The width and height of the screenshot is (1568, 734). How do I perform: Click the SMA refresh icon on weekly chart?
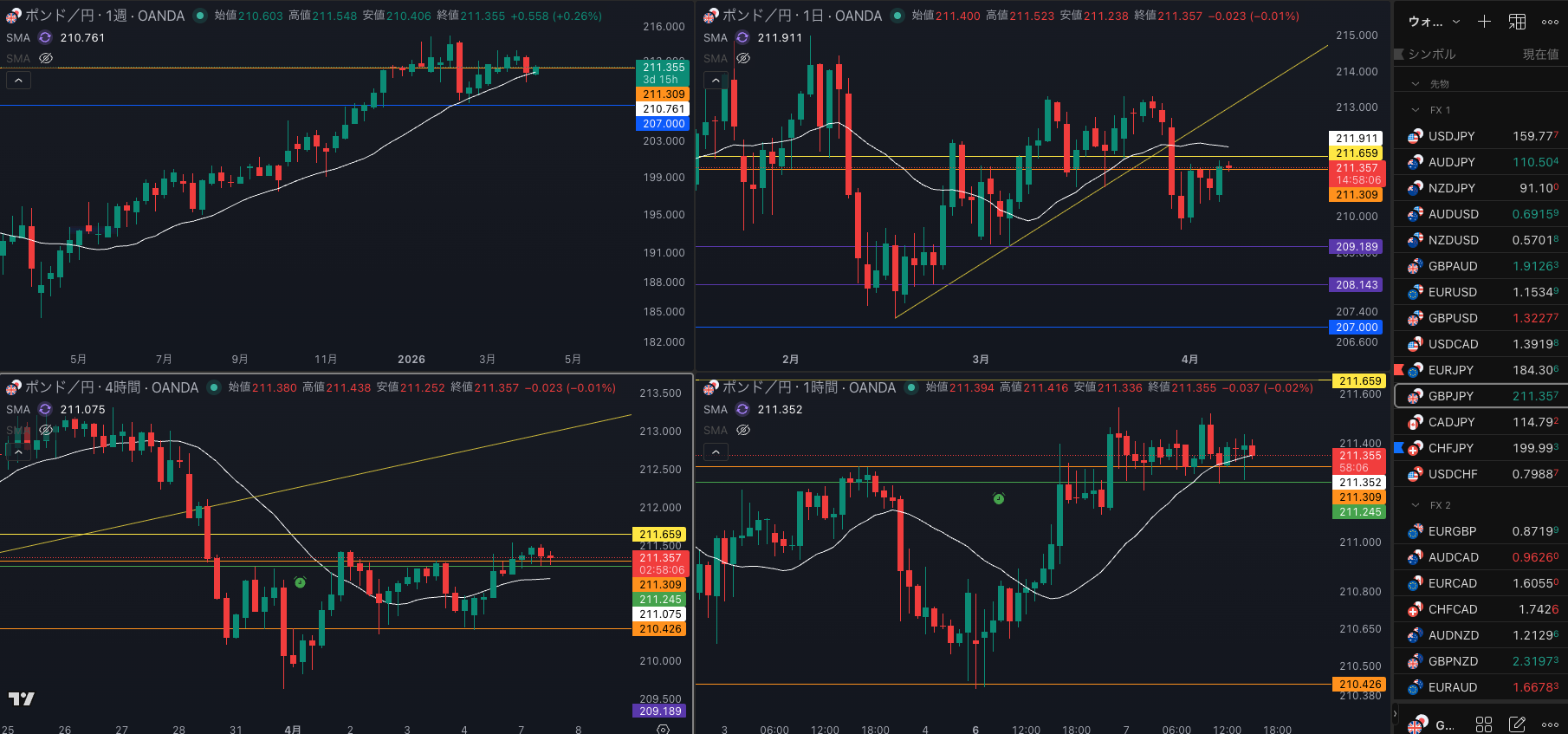pyautogui.click(x=45, y=37)
